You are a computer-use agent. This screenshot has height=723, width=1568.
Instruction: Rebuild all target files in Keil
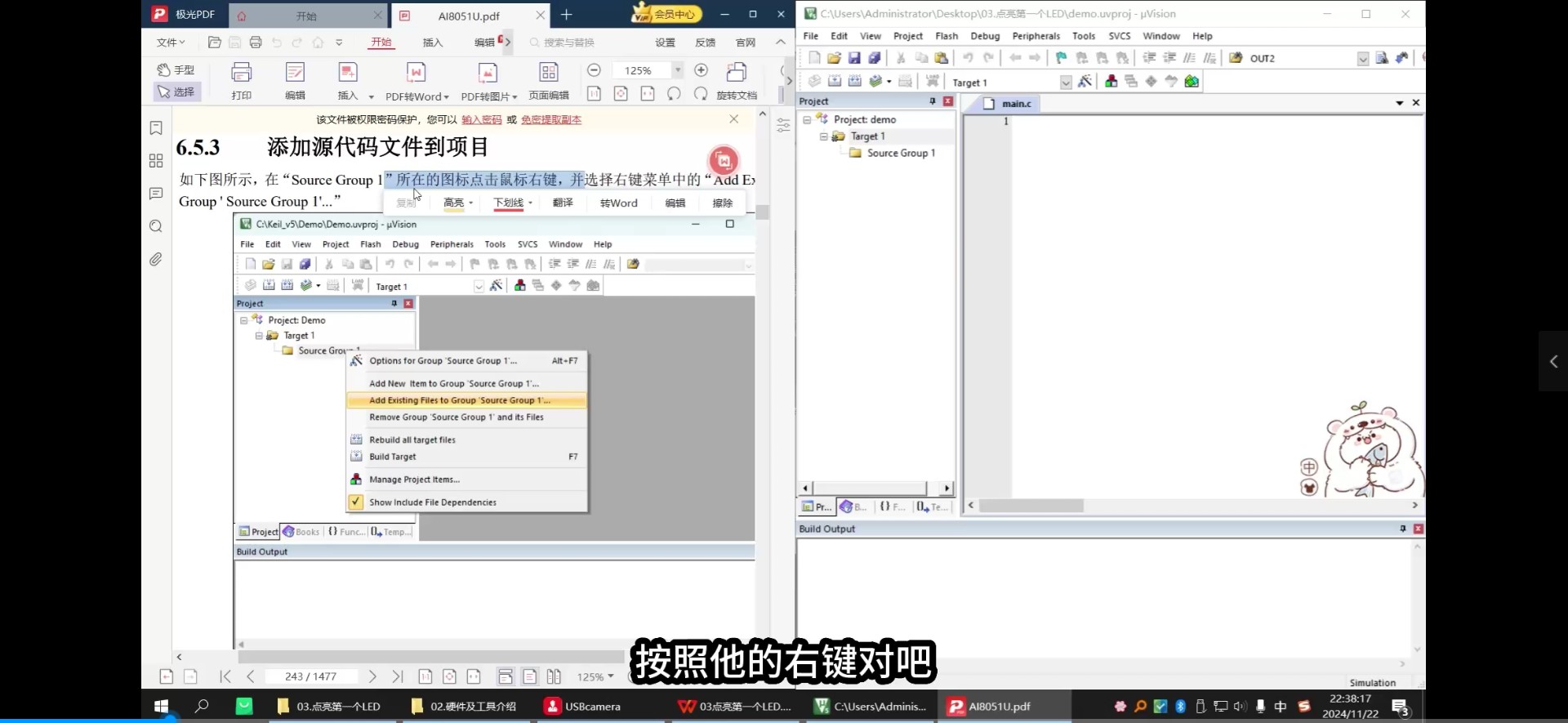[x=855, y=82]
